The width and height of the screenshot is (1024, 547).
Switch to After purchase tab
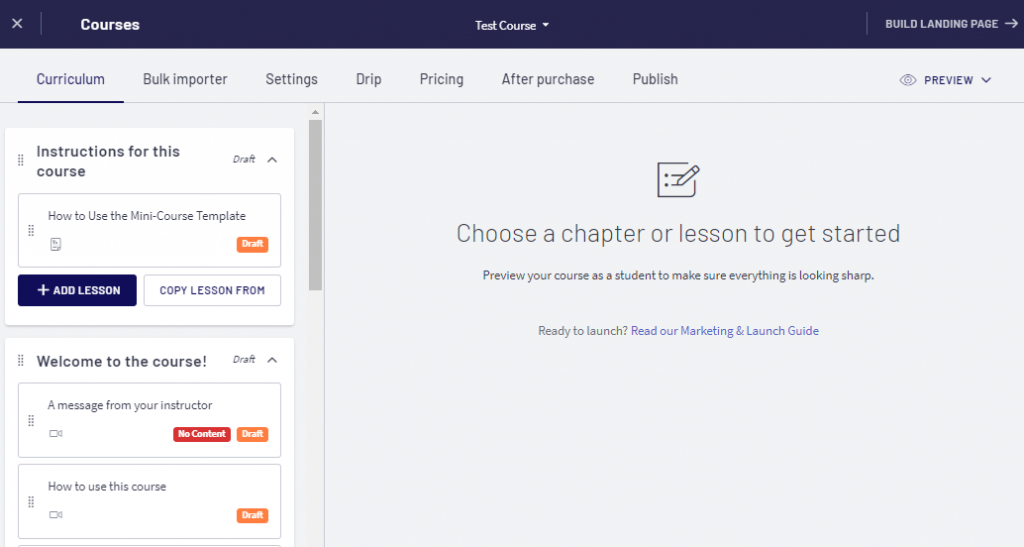pyautogui.click(x=548, y=79)
